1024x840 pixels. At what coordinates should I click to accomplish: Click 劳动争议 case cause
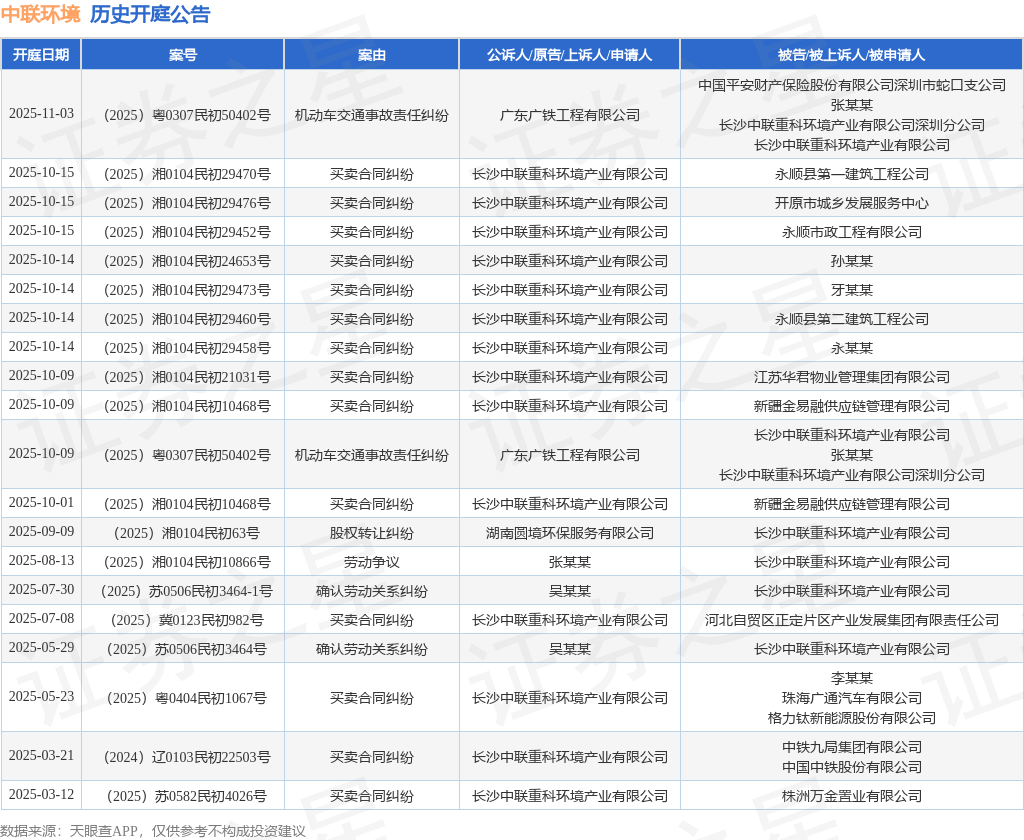coord(372,562)
